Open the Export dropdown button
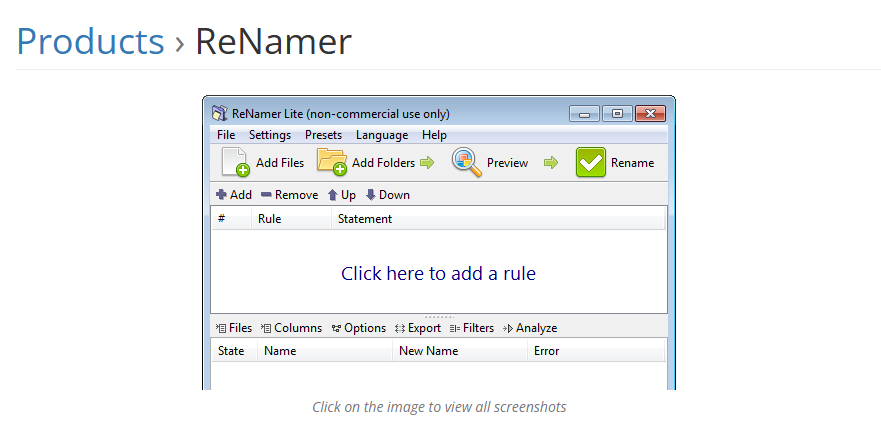This screenshot has width=881, height=432. 418,328
